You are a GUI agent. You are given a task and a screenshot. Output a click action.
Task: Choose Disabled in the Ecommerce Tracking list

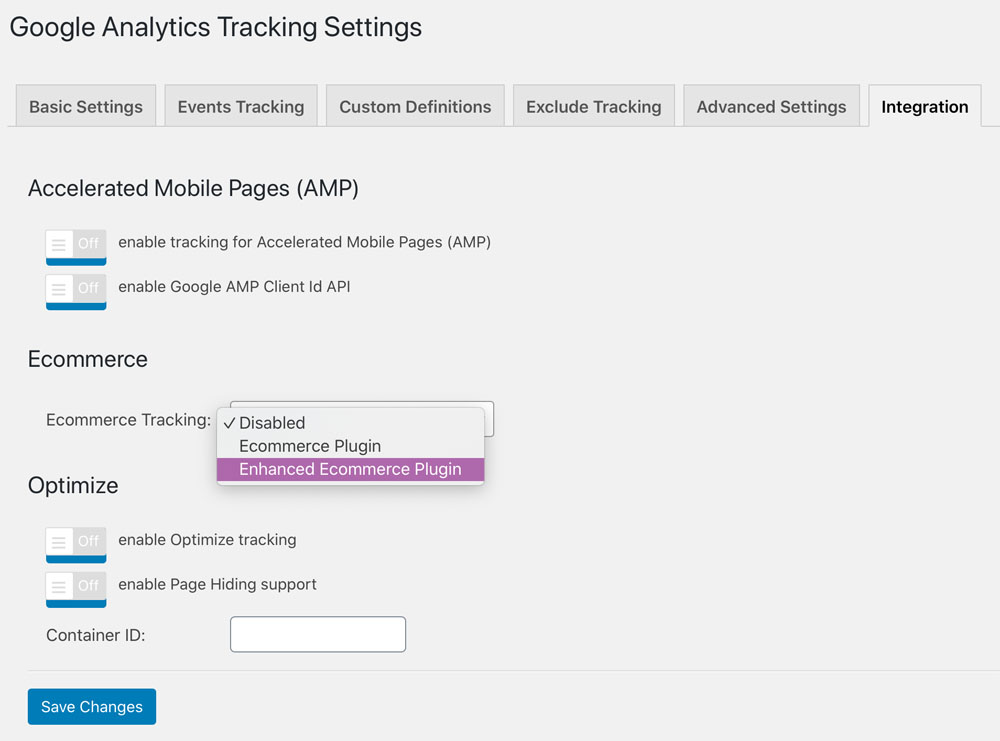click(350, 423)
